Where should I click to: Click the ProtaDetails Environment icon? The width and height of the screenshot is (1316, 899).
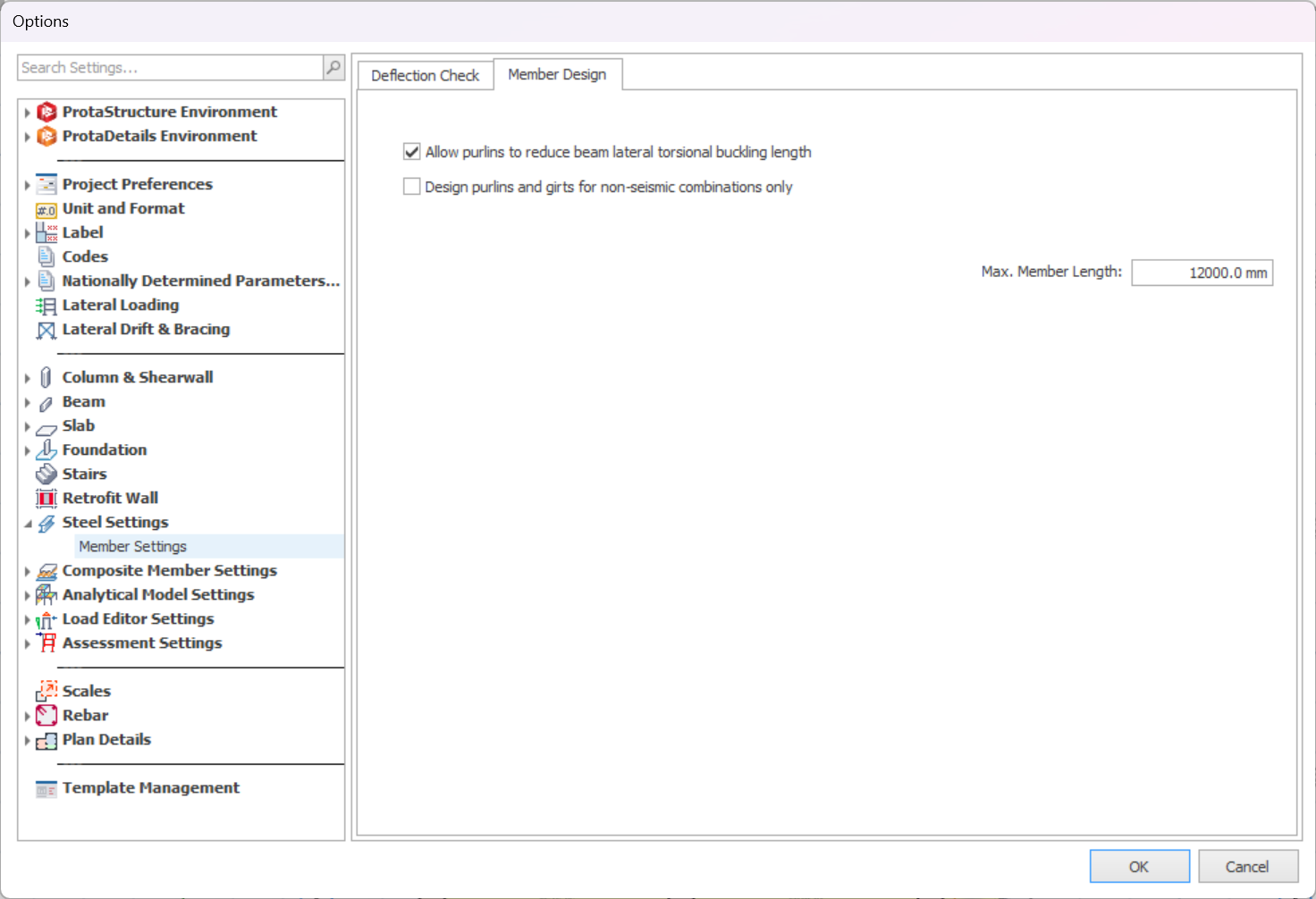pyautogui.click(x=46, y=136)
